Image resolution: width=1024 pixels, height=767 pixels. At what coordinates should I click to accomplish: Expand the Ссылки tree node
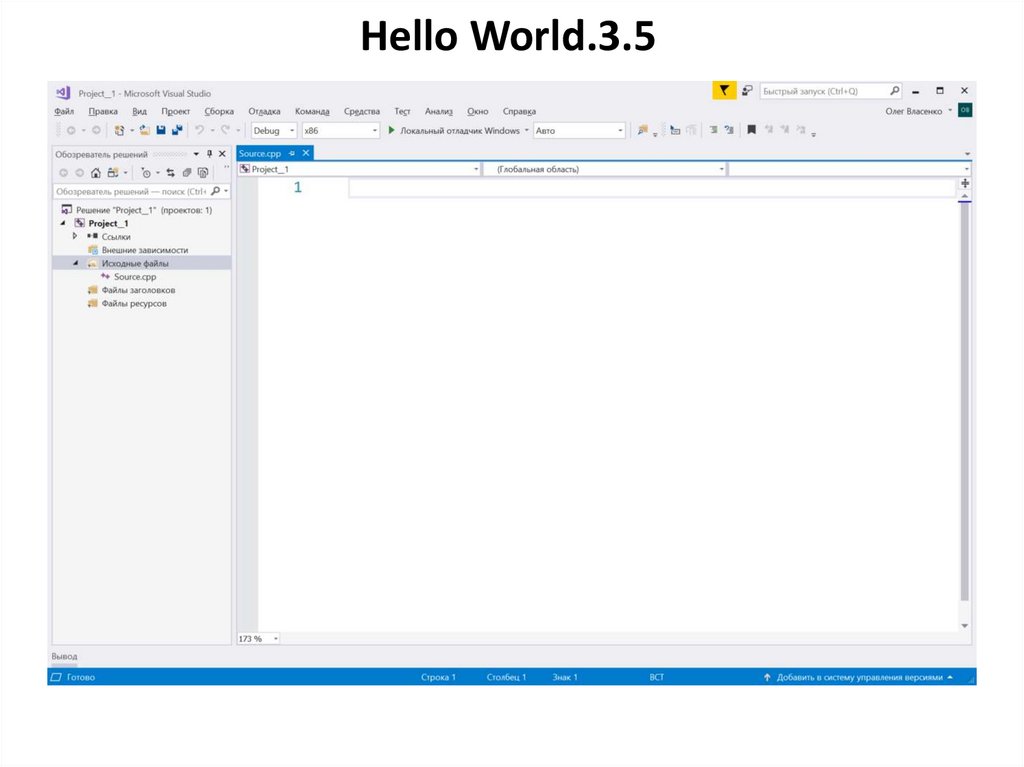(x=75, y=237)
